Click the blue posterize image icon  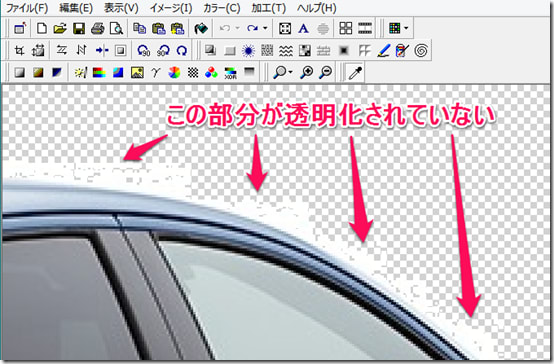[x=118, y=72]
